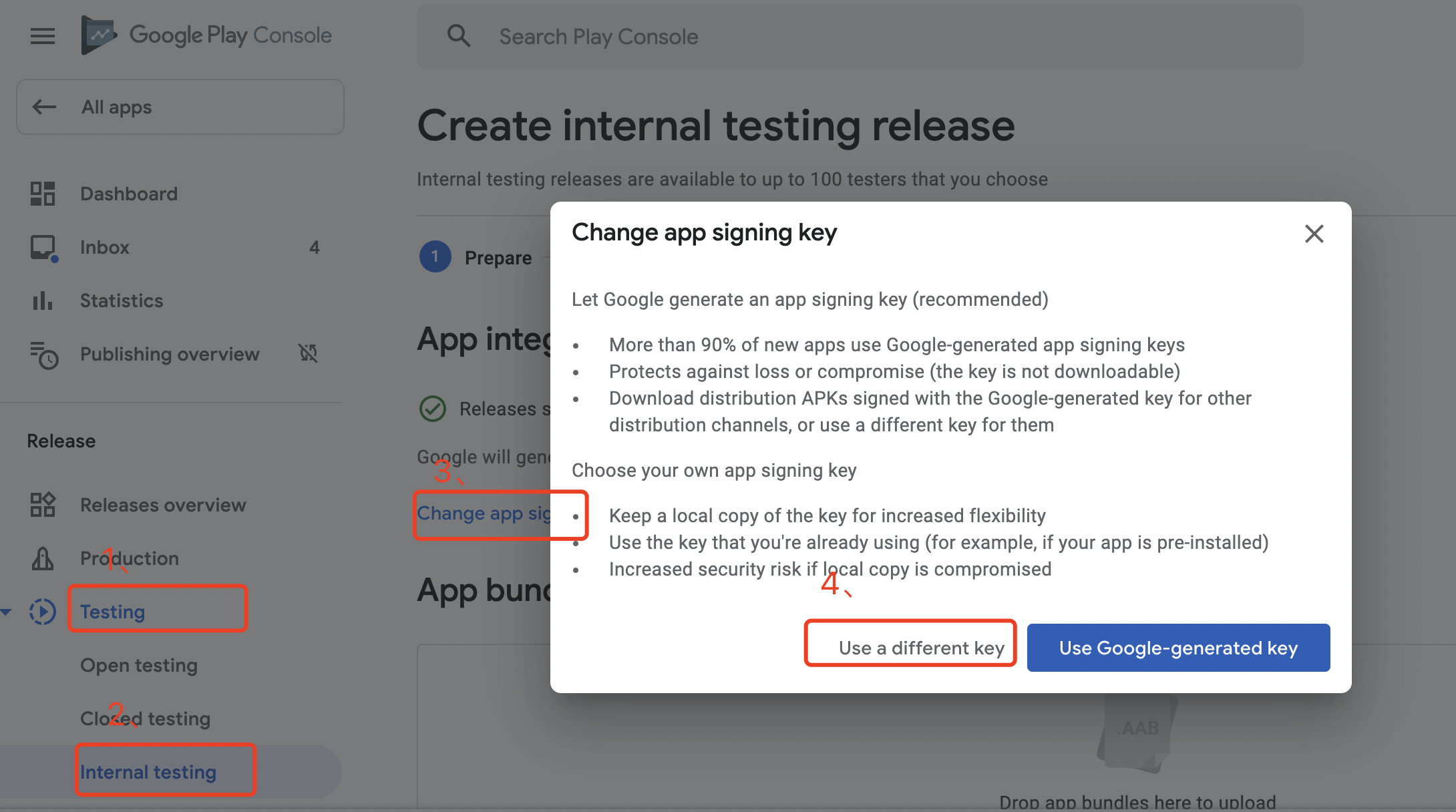Open the Internal testing page
Screen dimensions: 1456x812
coord(148,771)
